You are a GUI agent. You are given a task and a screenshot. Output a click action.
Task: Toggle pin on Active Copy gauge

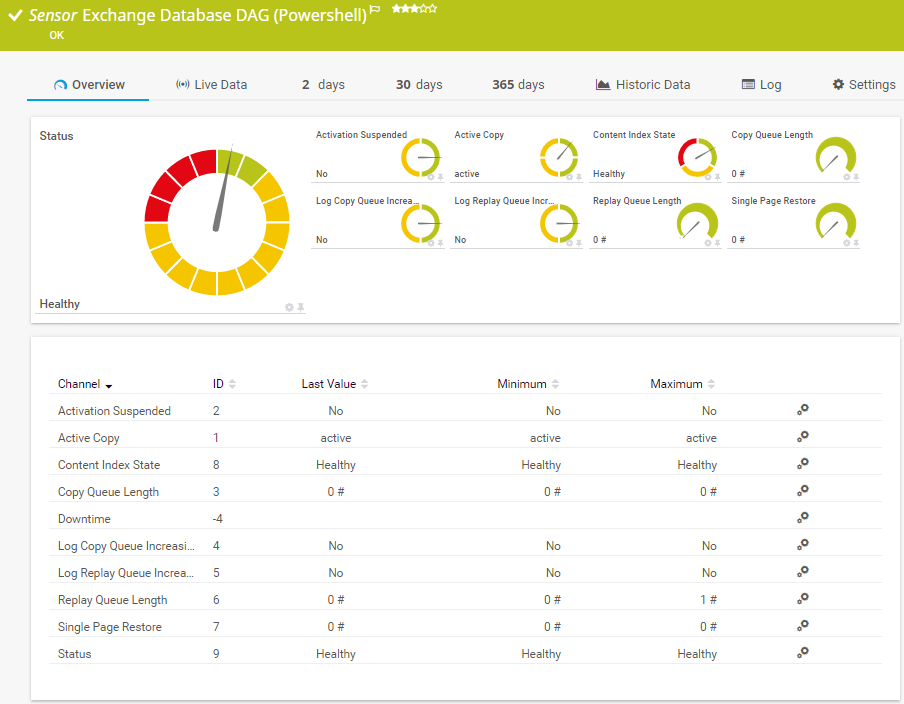(x=579, y=177)
